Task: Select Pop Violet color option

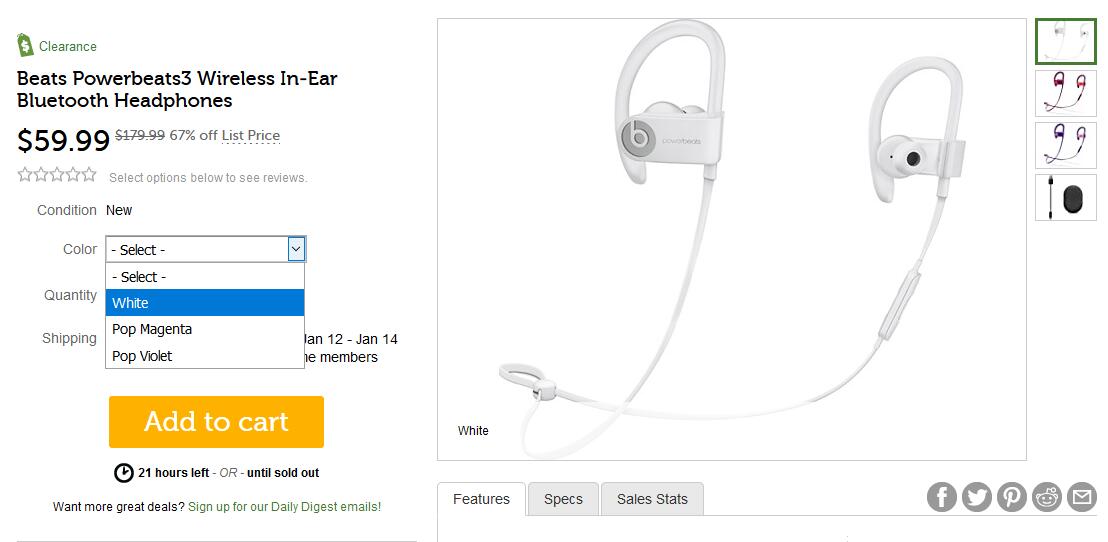Action: coord(205,355)
